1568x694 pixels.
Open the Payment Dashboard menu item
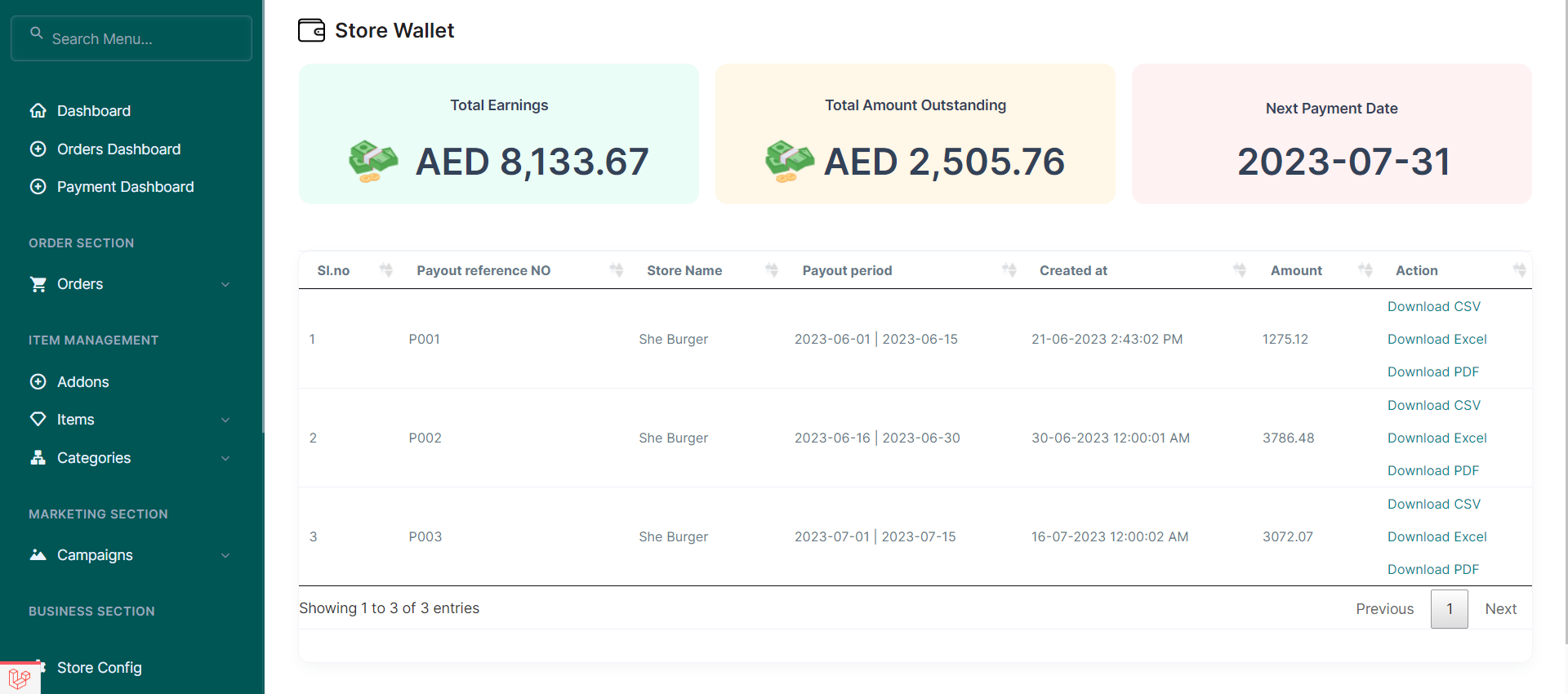point(125,187)
